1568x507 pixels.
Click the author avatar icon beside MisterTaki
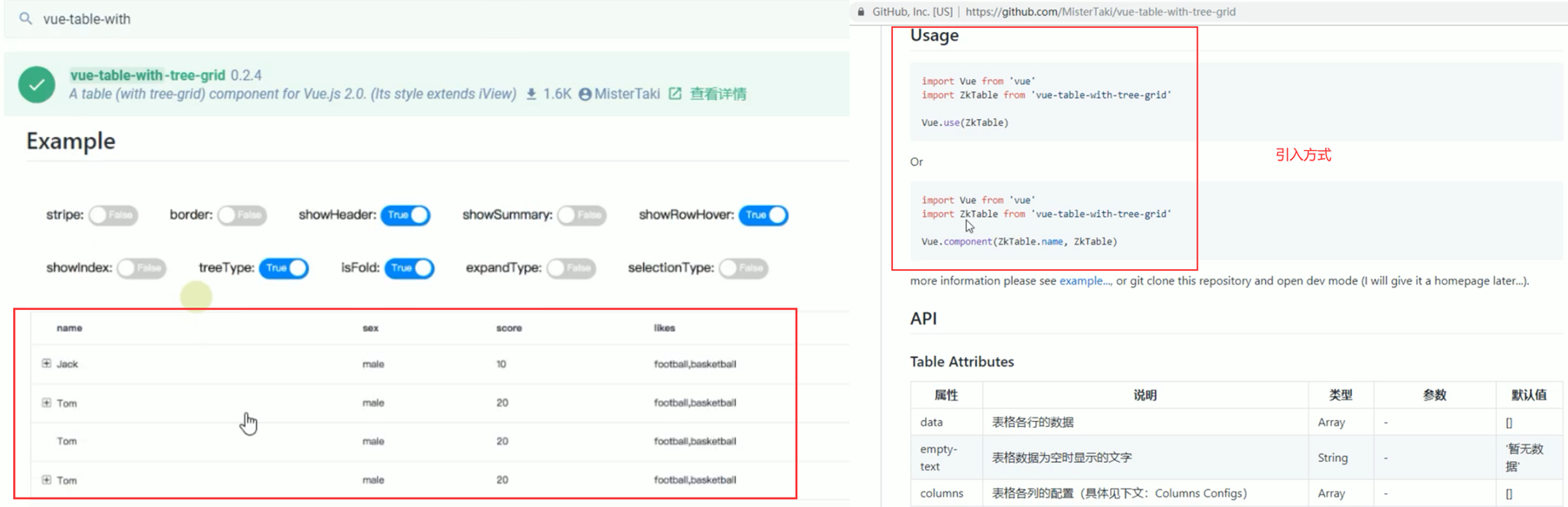pyautogui.click(x=585, y=94)
